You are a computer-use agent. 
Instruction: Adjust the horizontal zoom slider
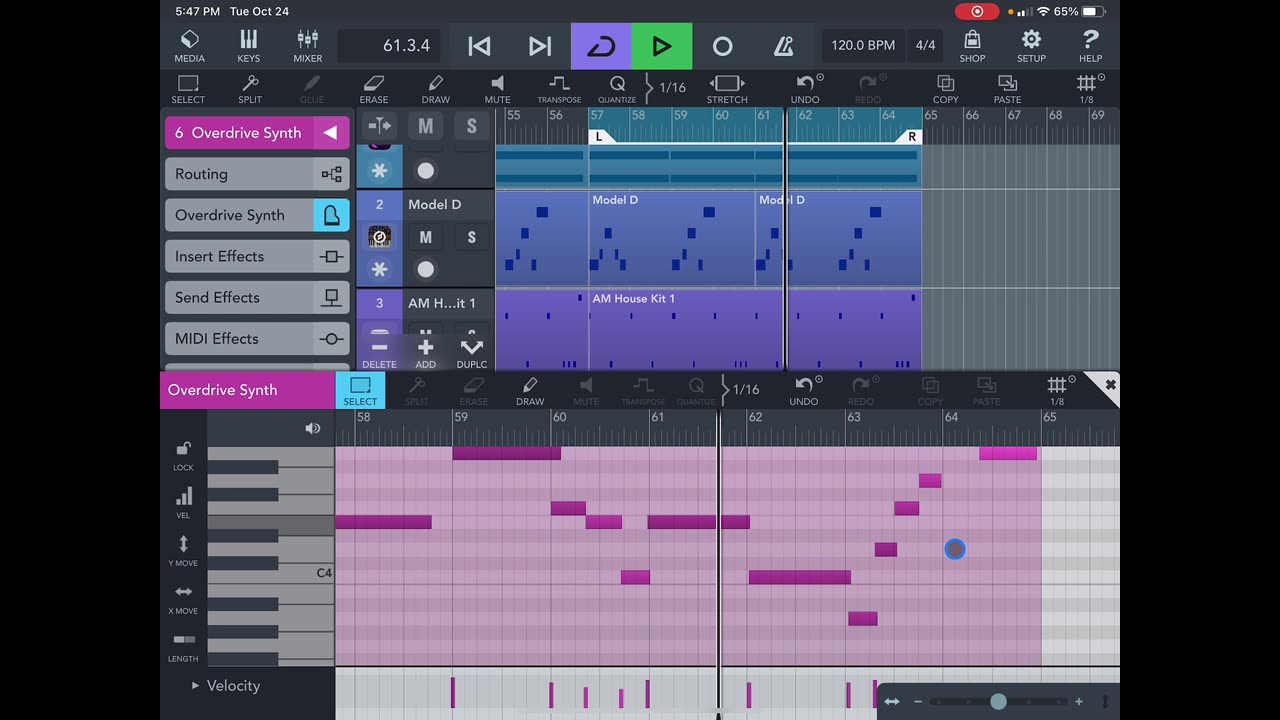click(998, 702)
